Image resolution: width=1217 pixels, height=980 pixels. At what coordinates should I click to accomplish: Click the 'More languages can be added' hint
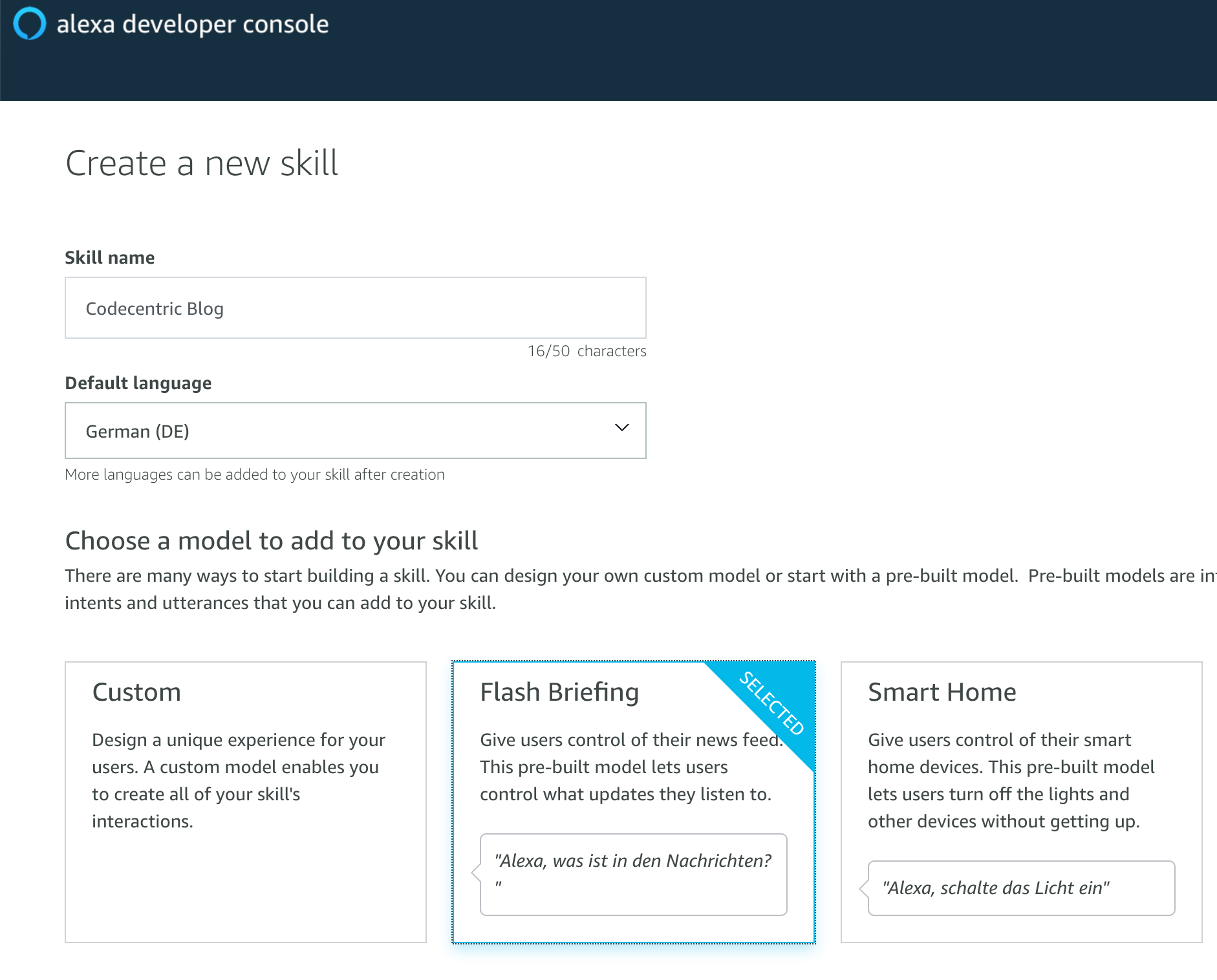(255, 474)
